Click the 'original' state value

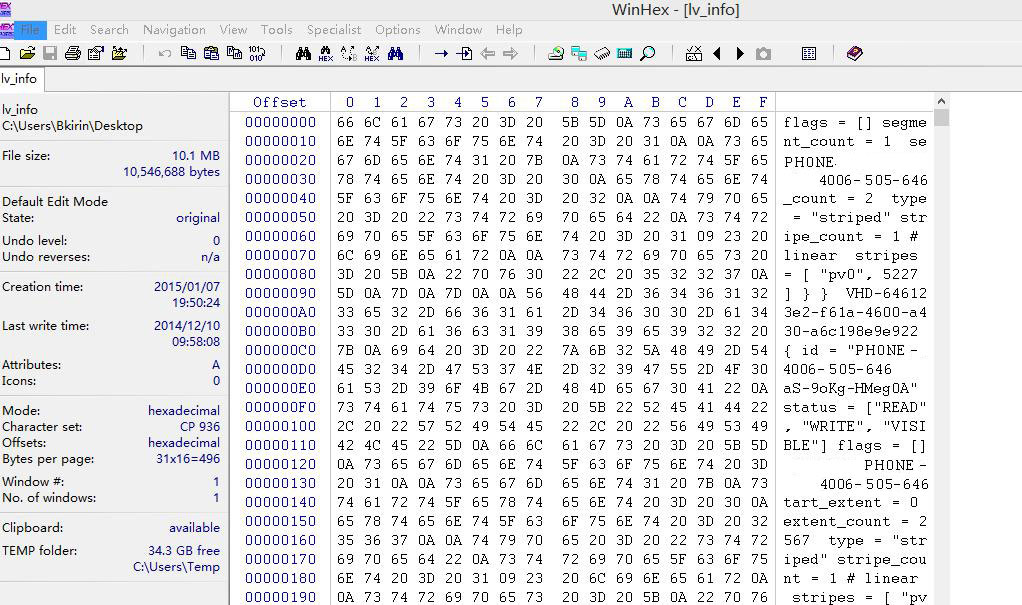pos(197,218)
